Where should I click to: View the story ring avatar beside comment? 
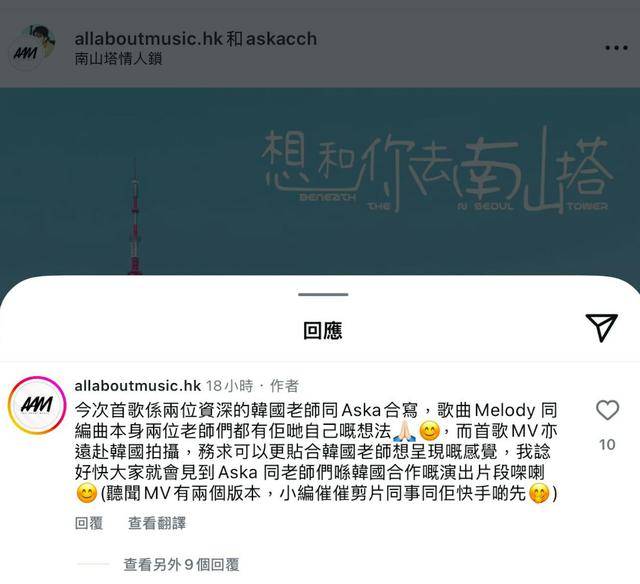[x=37, y=405]
